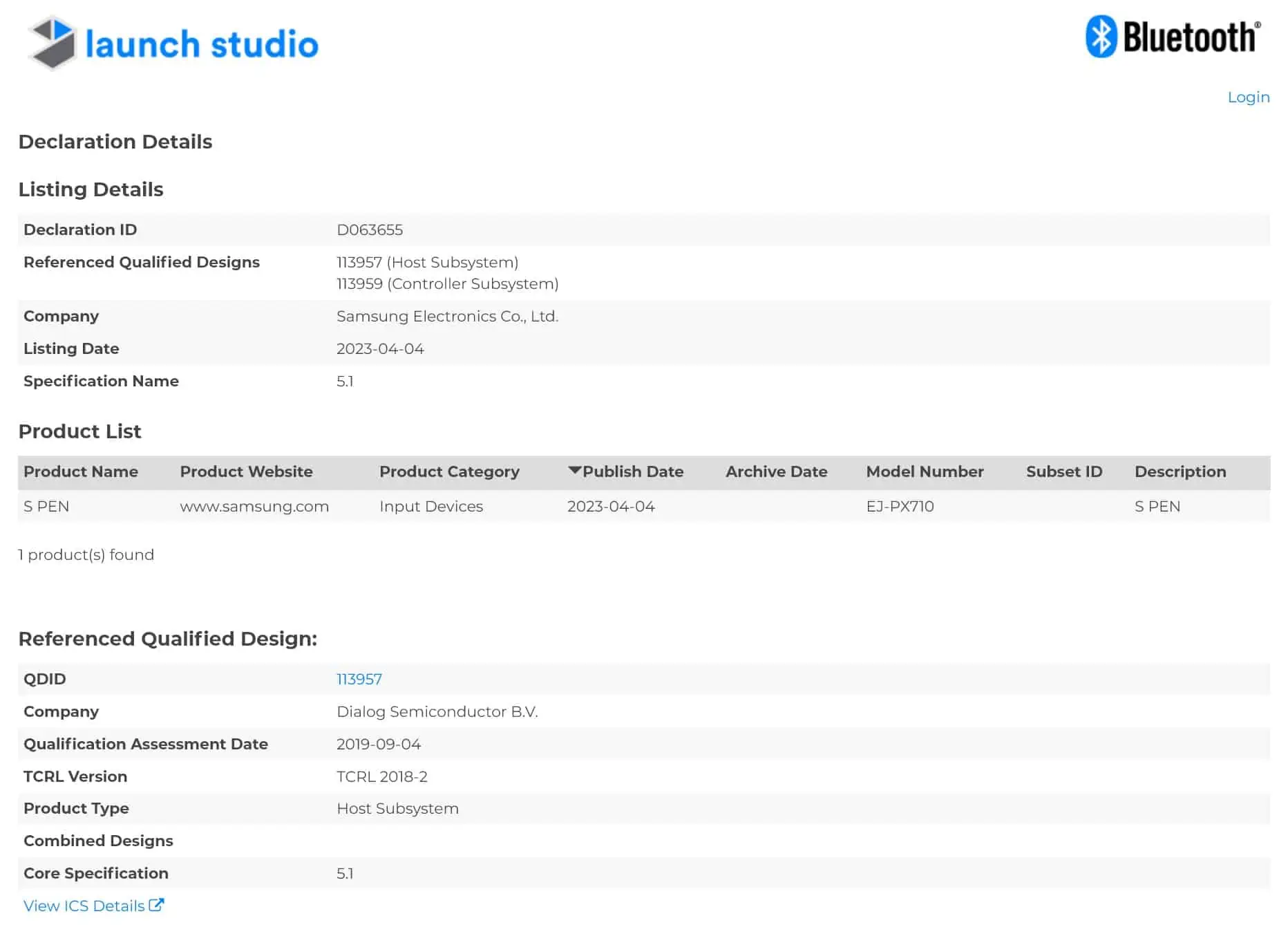1288x925 pixels.
Task: Click 'TCRL Version' label
Action: pos(75,776)
